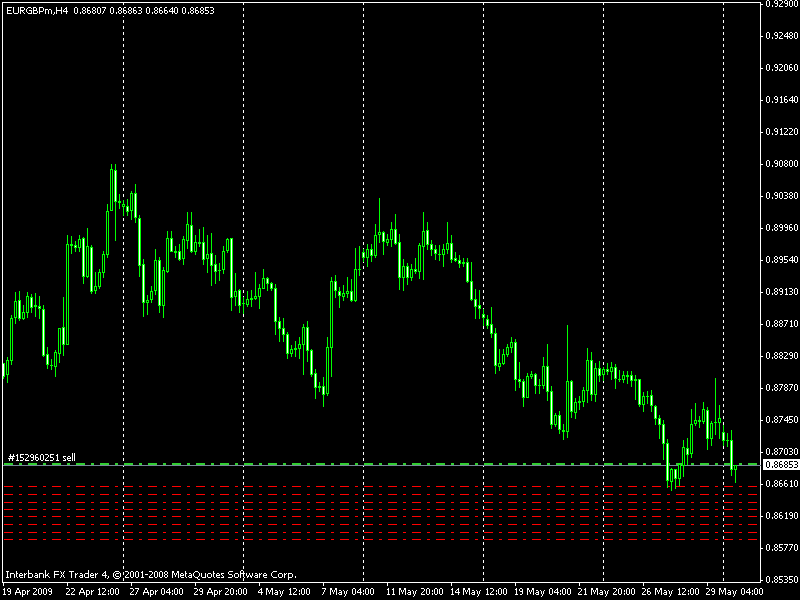This screenshot has width=800, height=600.
Task: Click the 0.85350 bottom price label
Action: click(x=779, y=580)
